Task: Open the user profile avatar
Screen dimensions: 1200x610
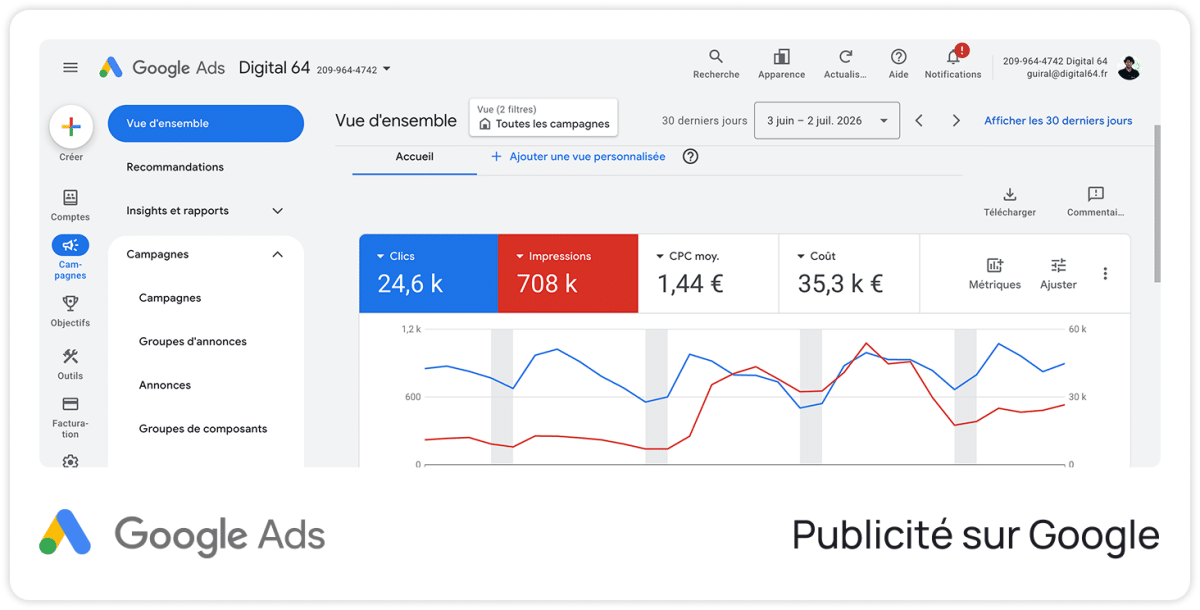Action: pos(1129,68)
